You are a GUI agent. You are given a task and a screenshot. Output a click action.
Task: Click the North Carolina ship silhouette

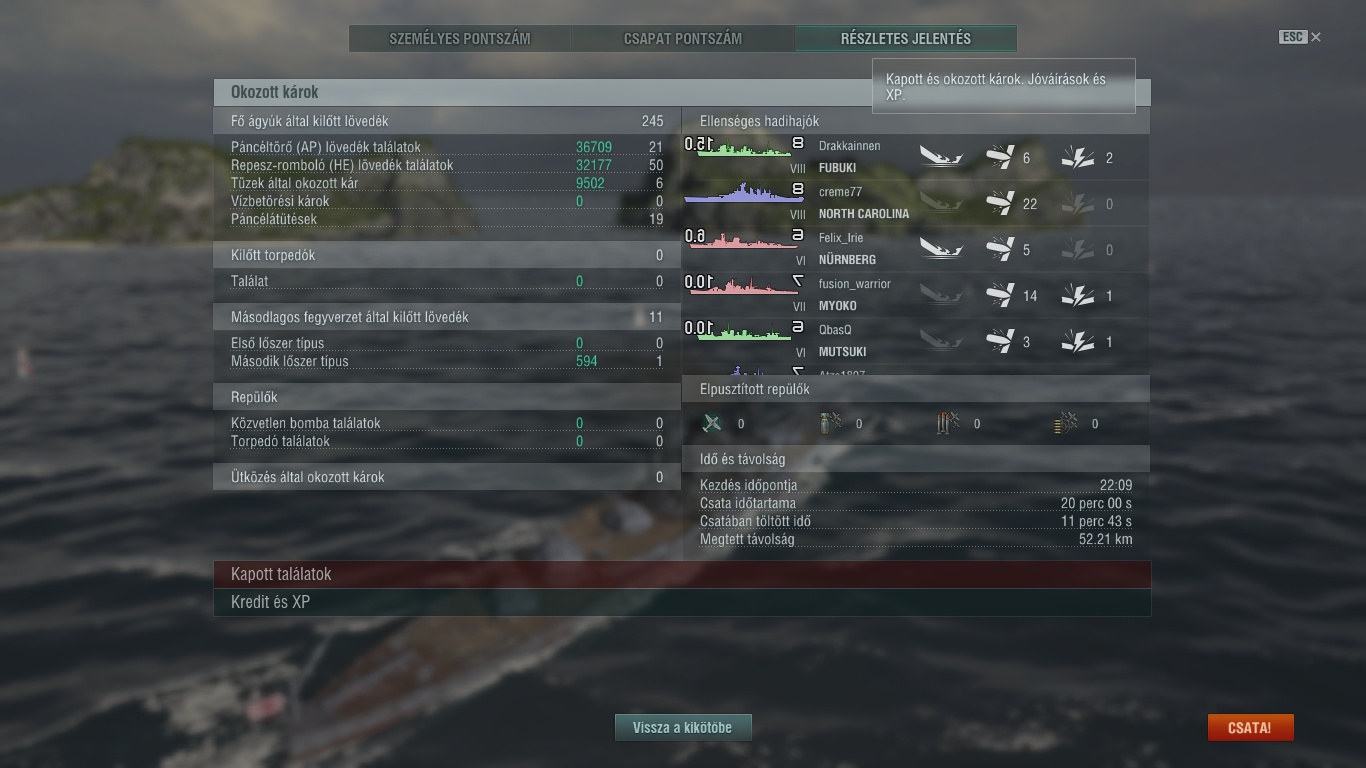[x=745, y=195]
